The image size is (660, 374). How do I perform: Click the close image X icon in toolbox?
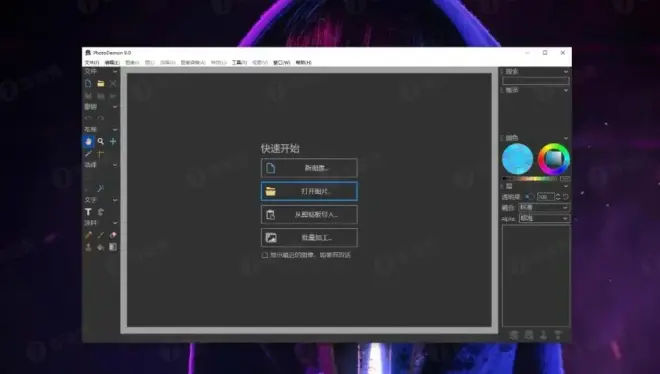tap(113, 83)
